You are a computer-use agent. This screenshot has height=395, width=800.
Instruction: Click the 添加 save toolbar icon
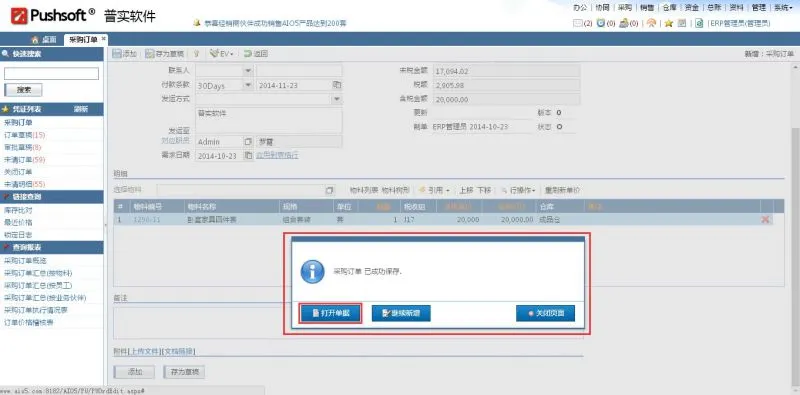point(124,54)
